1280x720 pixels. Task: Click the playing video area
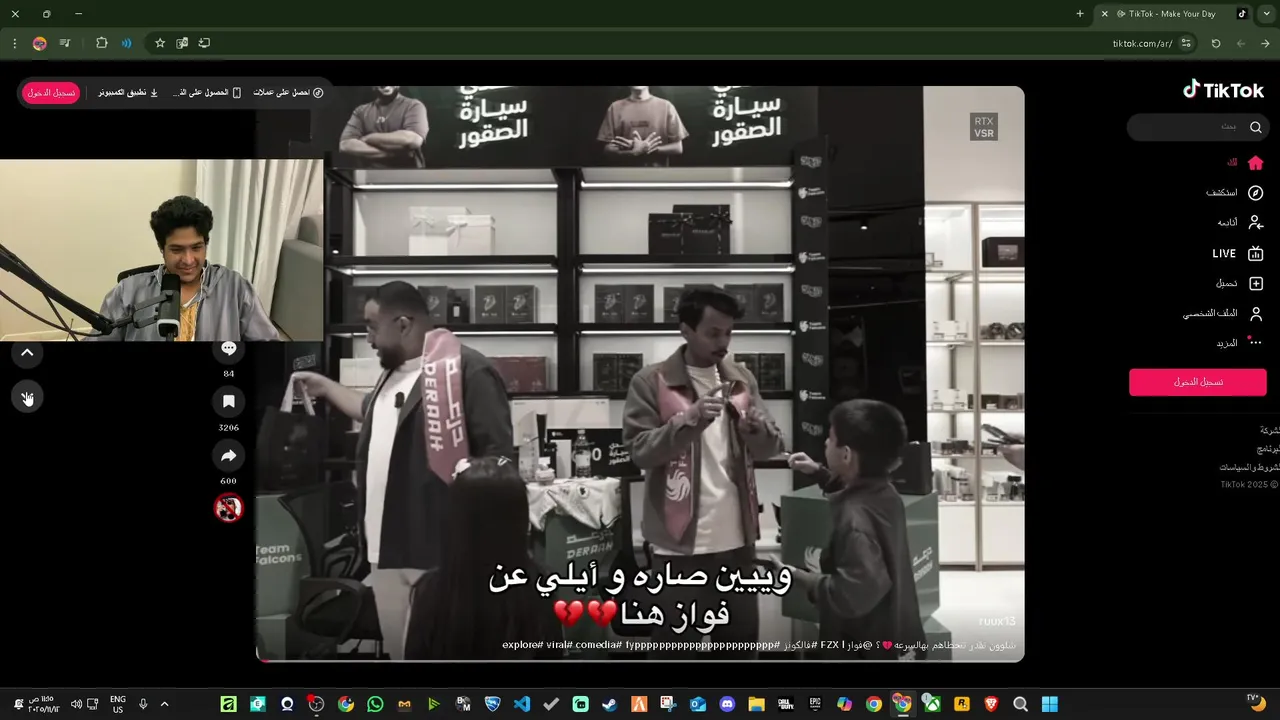(x=640, y=373)
